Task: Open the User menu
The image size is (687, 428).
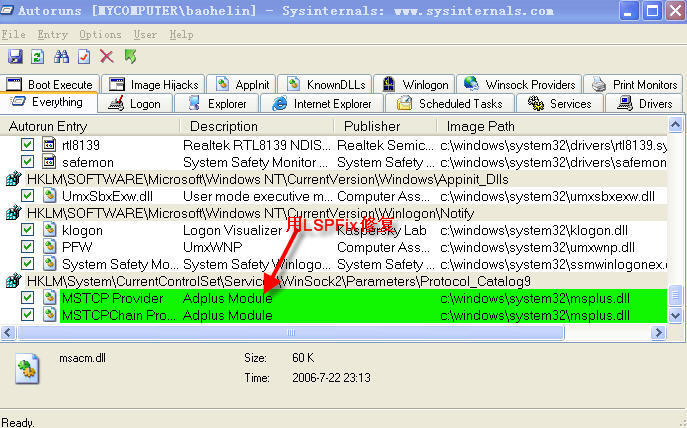Action: tap(145, 34)
